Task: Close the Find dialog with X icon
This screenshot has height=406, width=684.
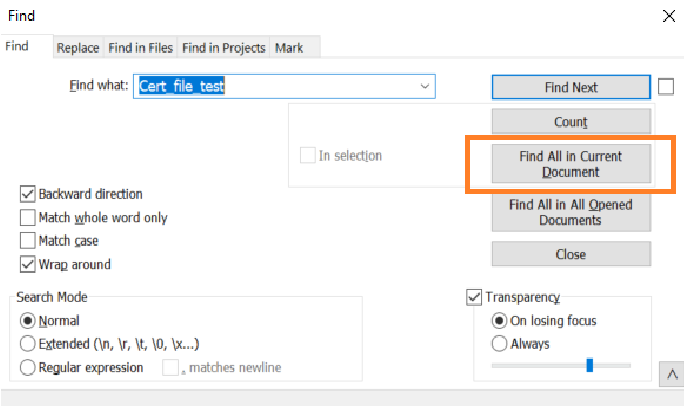Action: 667,15
